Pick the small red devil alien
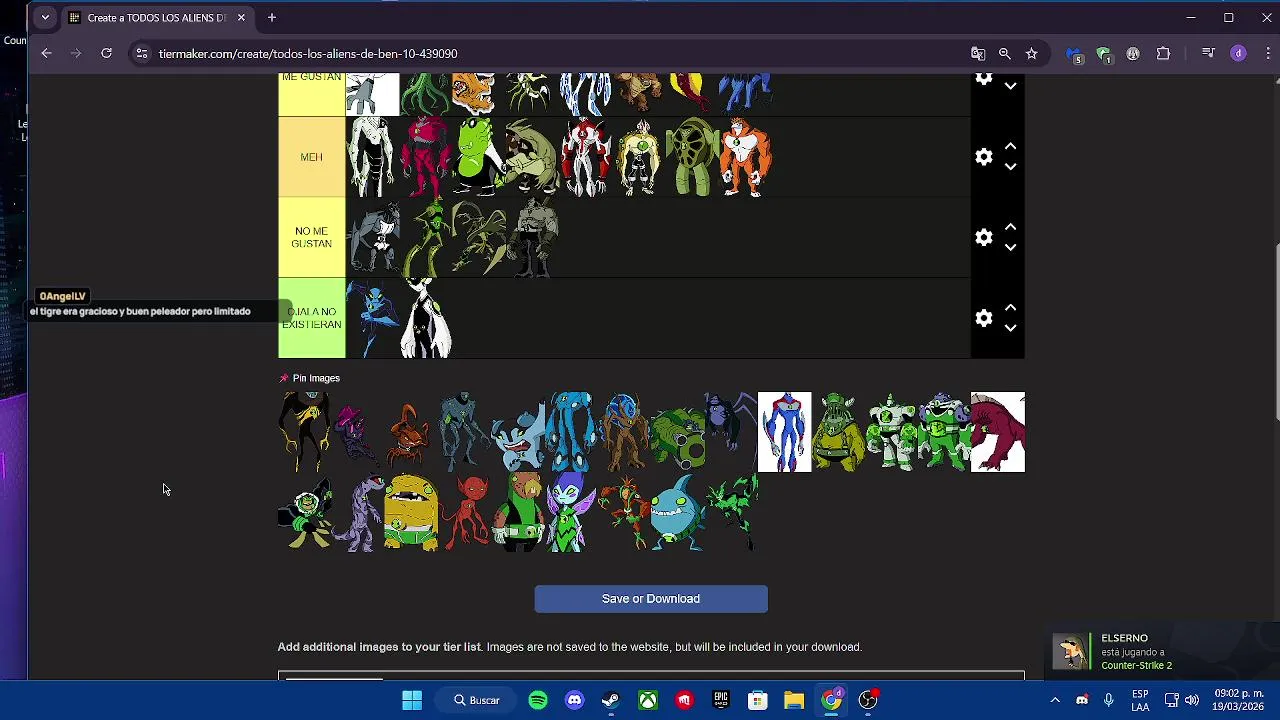1280x720 pixels. coord(466,513)
